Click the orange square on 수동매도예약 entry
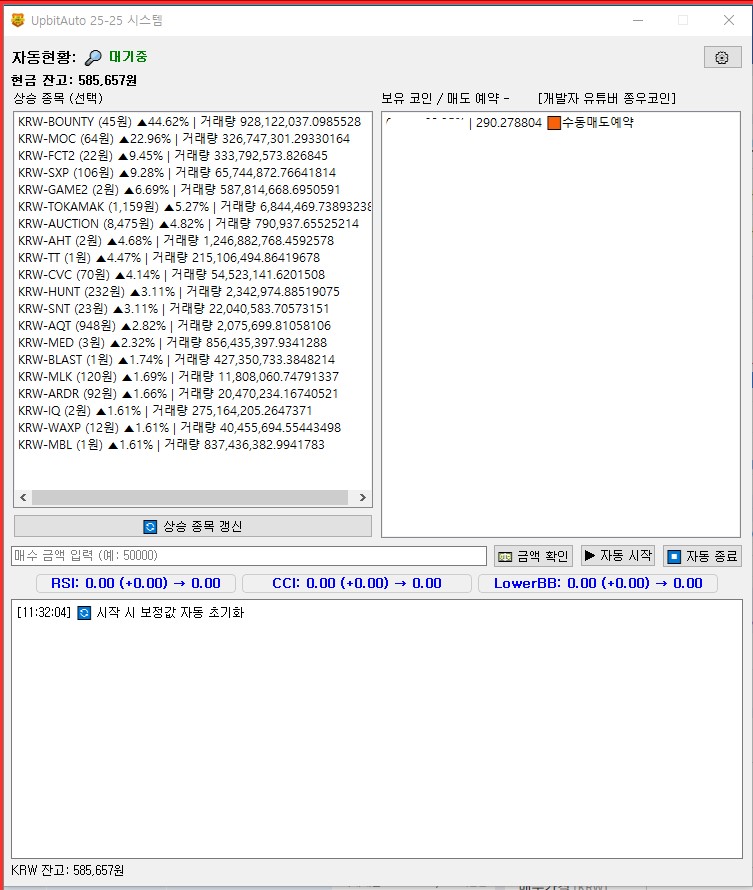This screenshot has height=890, width=753. click(553, 123)
